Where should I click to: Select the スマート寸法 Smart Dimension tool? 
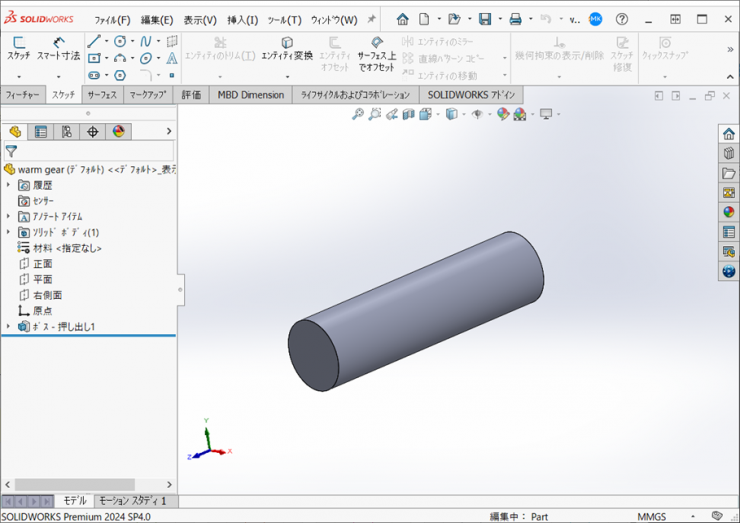[x=58, y=48]
